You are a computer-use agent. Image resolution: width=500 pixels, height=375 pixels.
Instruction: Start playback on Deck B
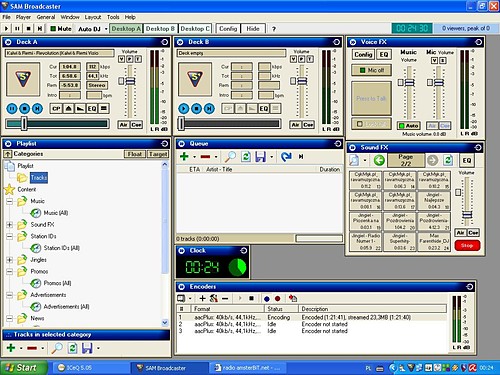(184, 109)
